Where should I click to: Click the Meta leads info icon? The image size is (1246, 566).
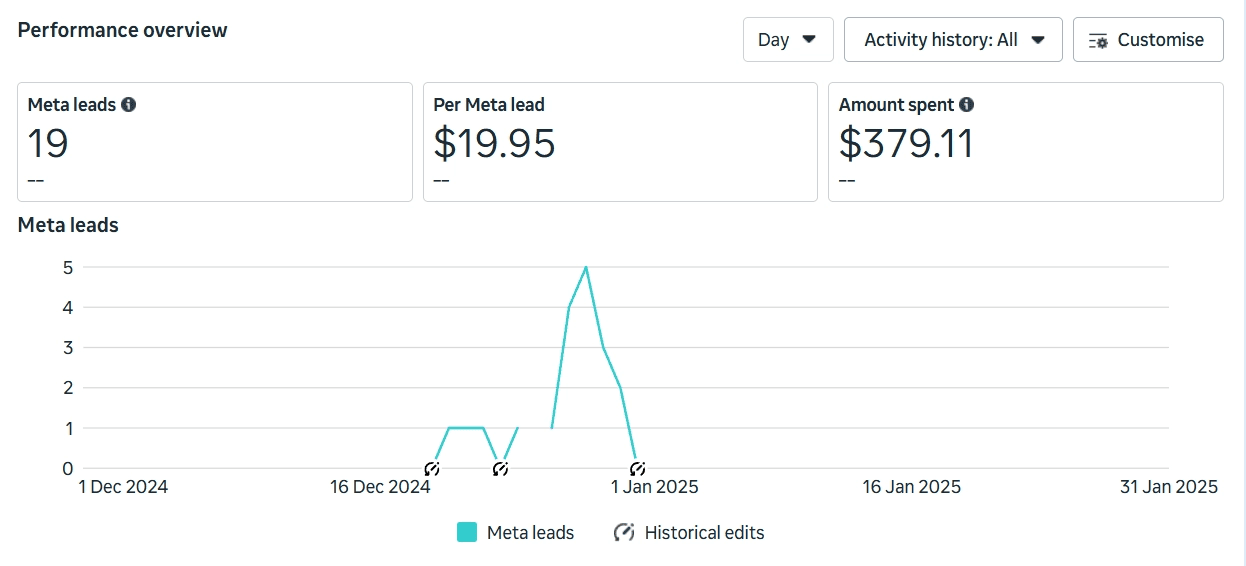pos(129,104)
